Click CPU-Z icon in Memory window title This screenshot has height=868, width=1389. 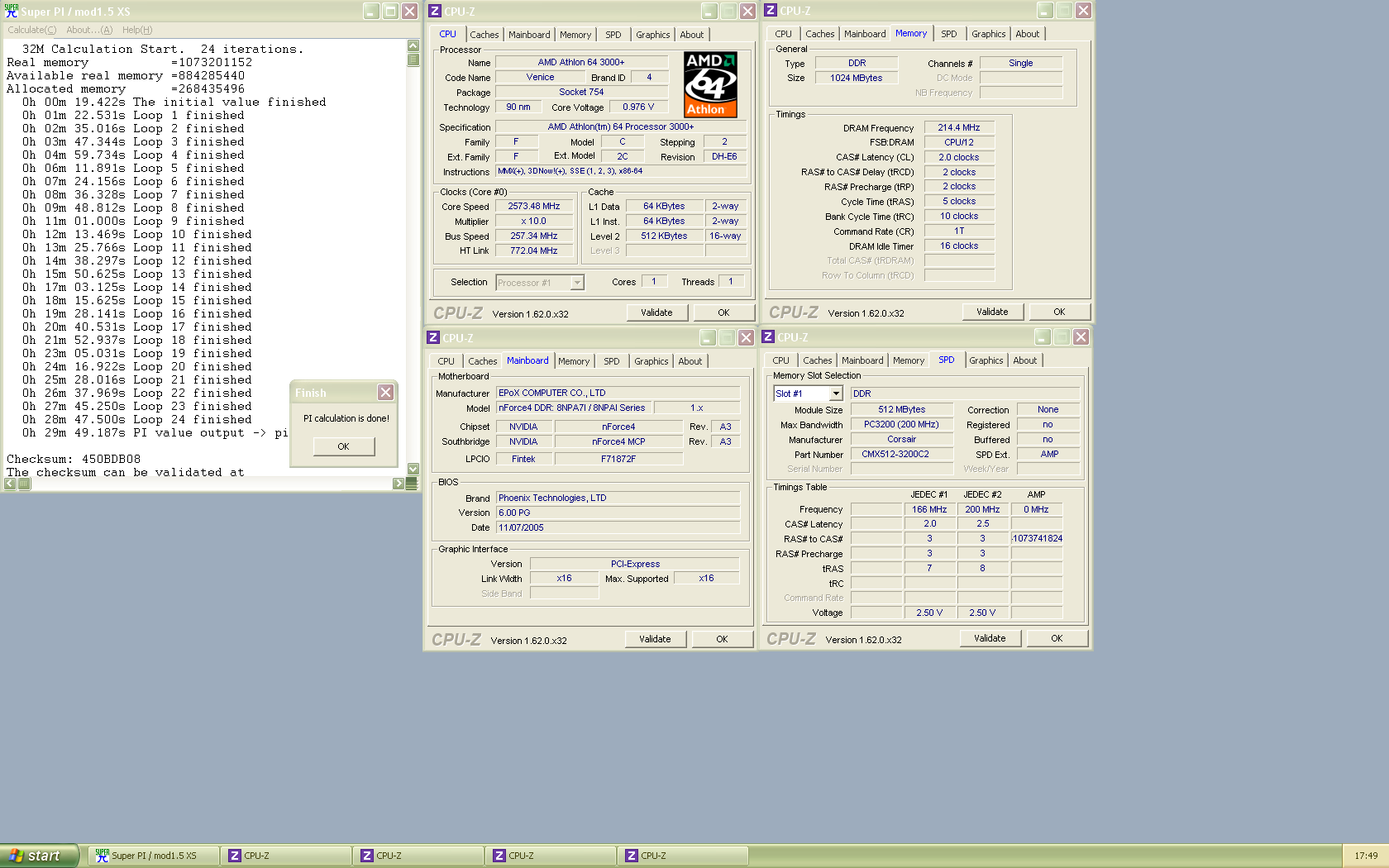point(771,10)
